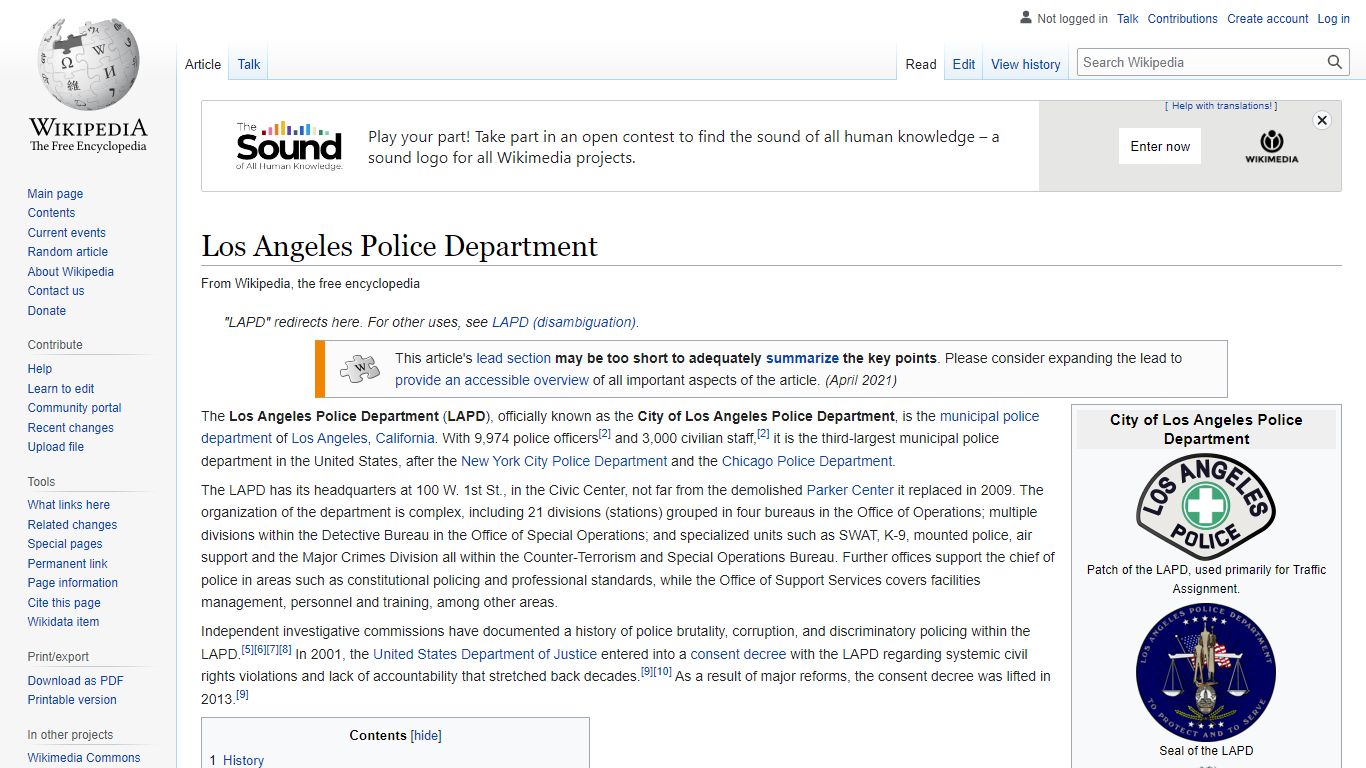The width and height of the screenshot is (1366, 768).
Task: Click the not logged in user icon
Action: [x=1025, y=18]
